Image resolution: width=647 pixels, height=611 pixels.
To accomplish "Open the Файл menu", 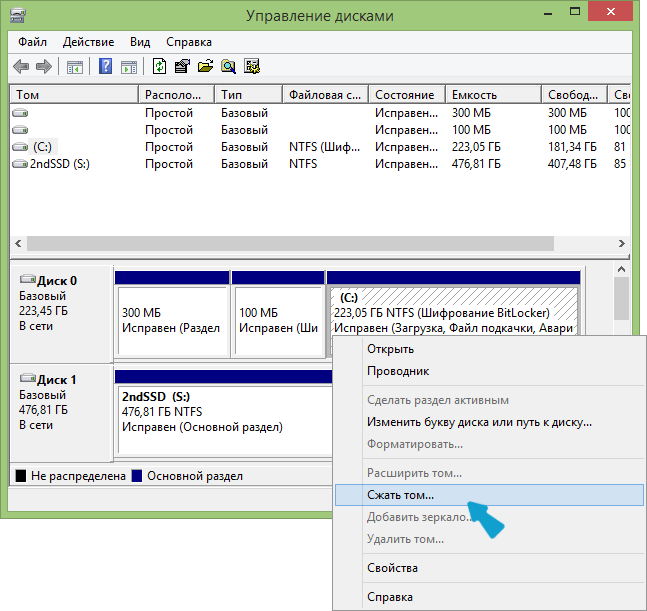I will [x=32, y=42].
